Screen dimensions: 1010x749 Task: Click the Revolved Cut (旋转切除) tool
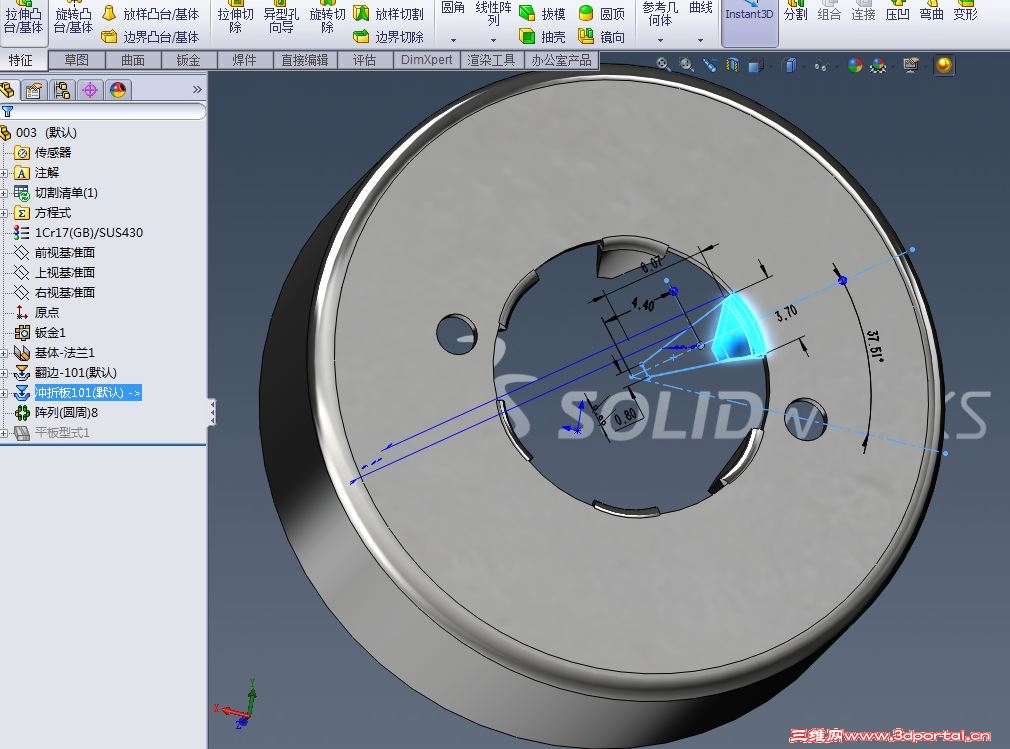point(327,19)
